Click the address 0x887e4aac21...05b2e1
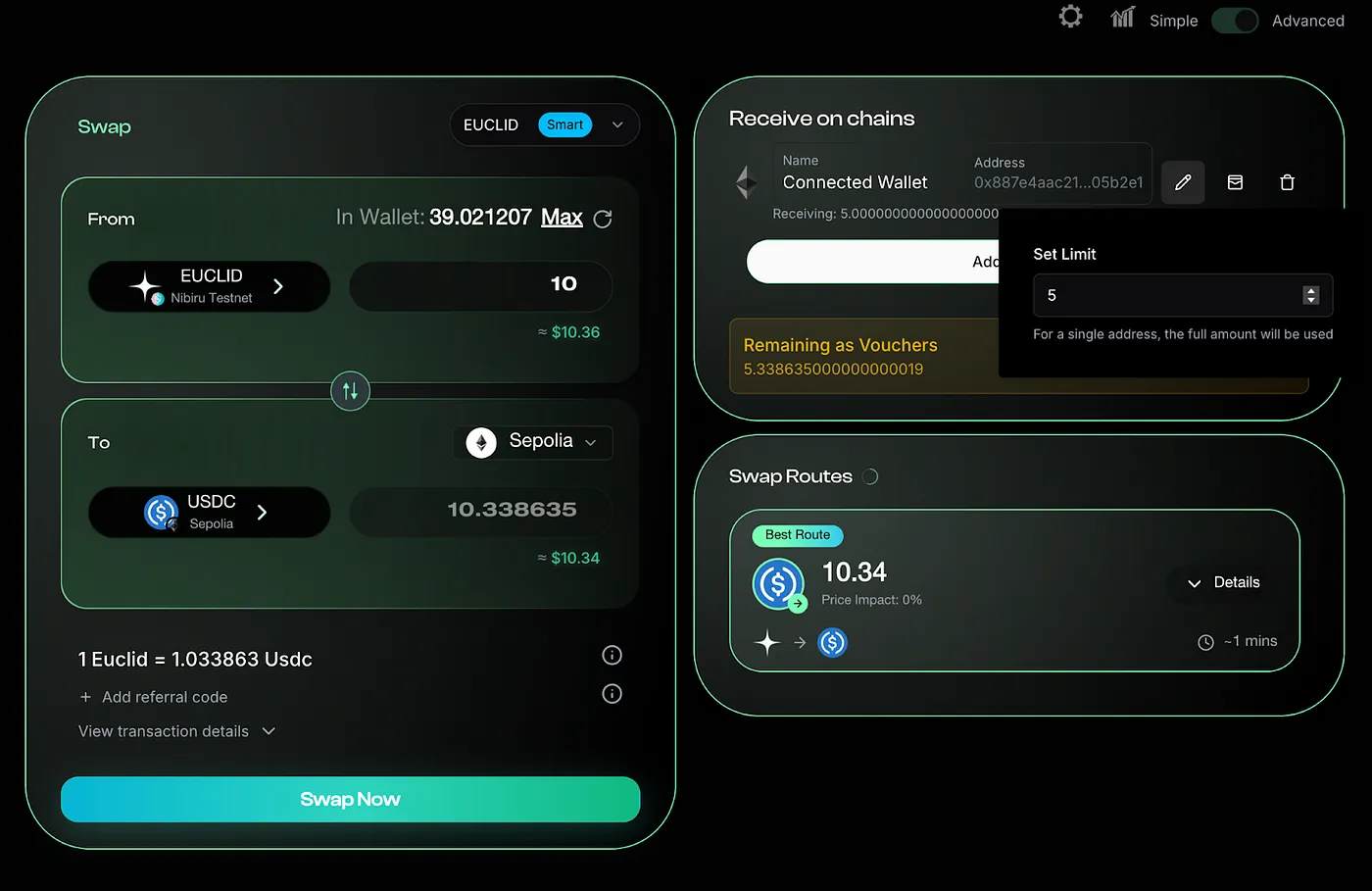The width and height of the screenshot is (1372, 891). (x=1058, y=182)
